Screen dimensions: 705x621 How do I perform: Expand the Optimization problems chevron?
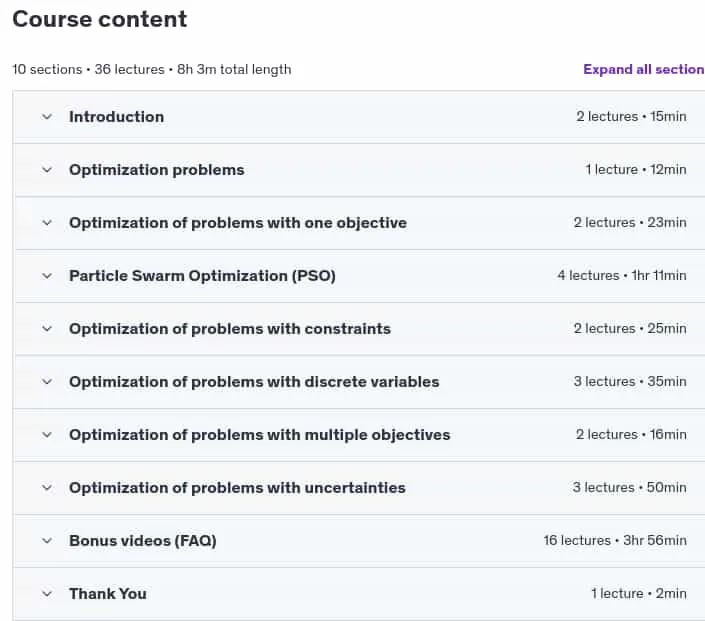(x=47, y=170)
